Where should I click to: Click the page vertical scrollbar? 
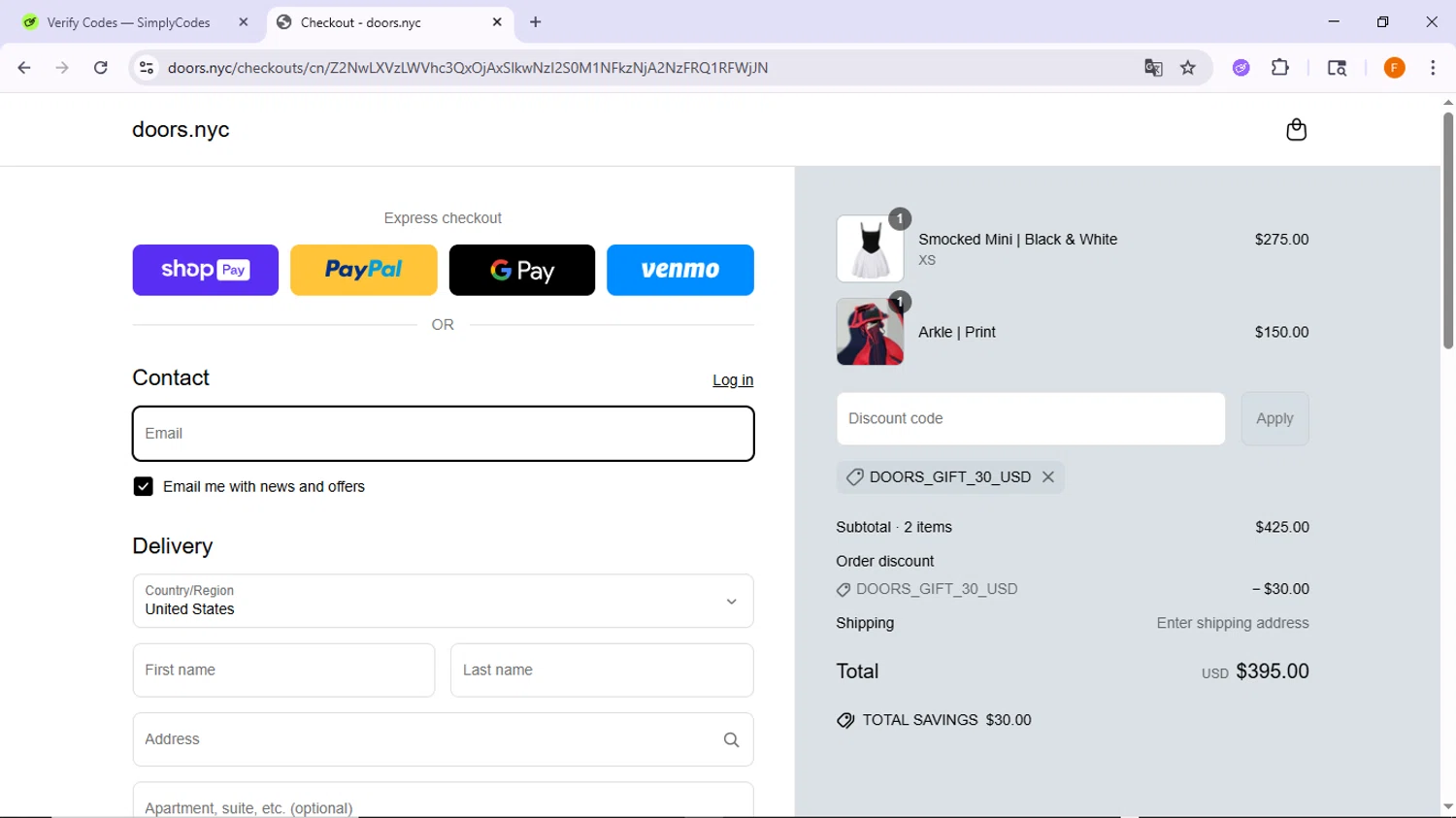tap(1448, 231)
